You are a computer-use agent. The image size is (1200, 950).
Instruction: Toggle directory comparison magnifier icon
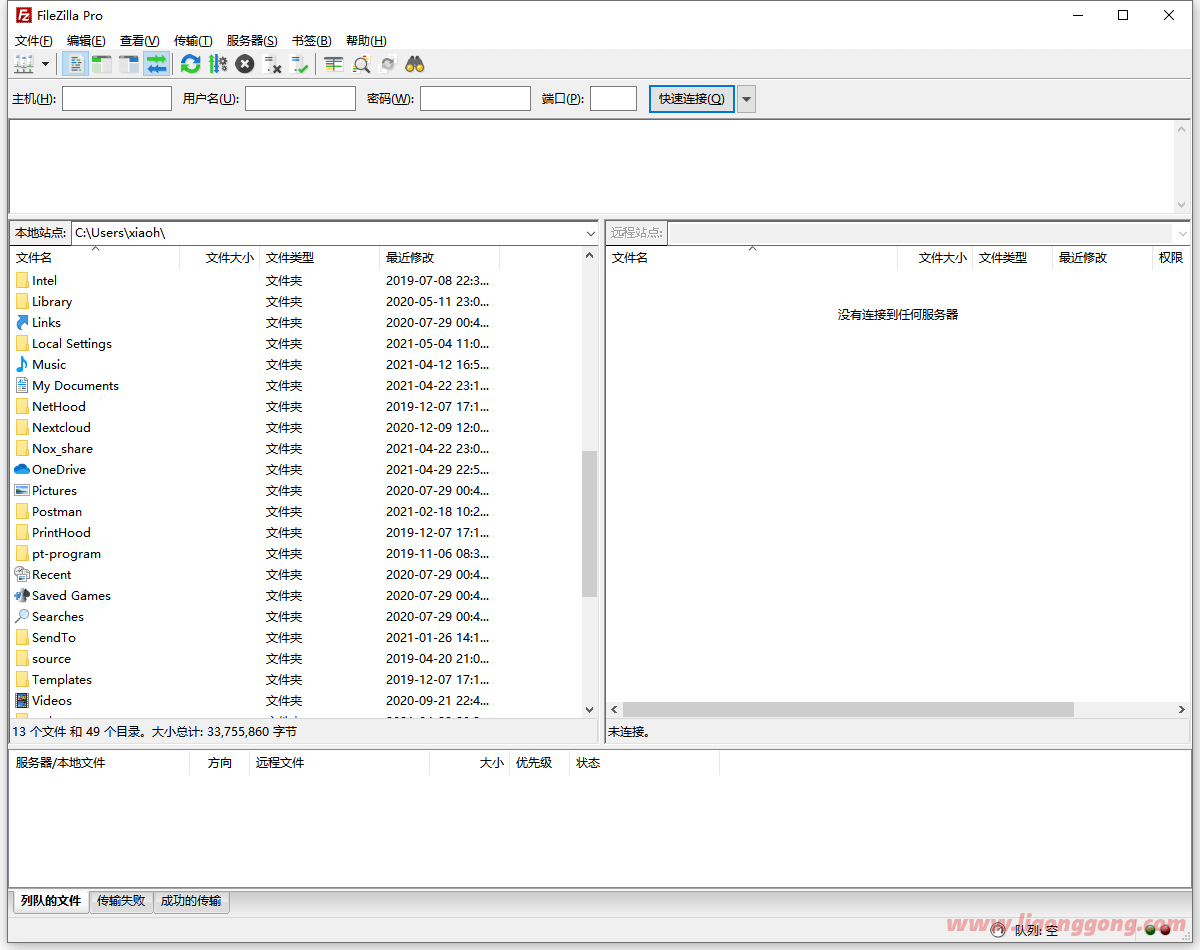tap(361, 64)
